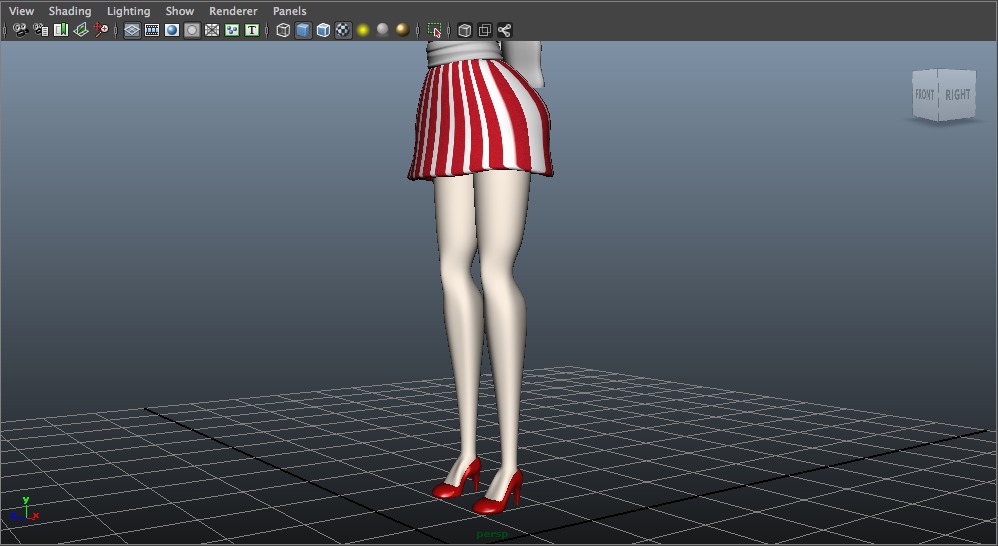The height and width of the screenshot is (546, 998).
Task: Toggle the safe action icon
Action: 232,30
